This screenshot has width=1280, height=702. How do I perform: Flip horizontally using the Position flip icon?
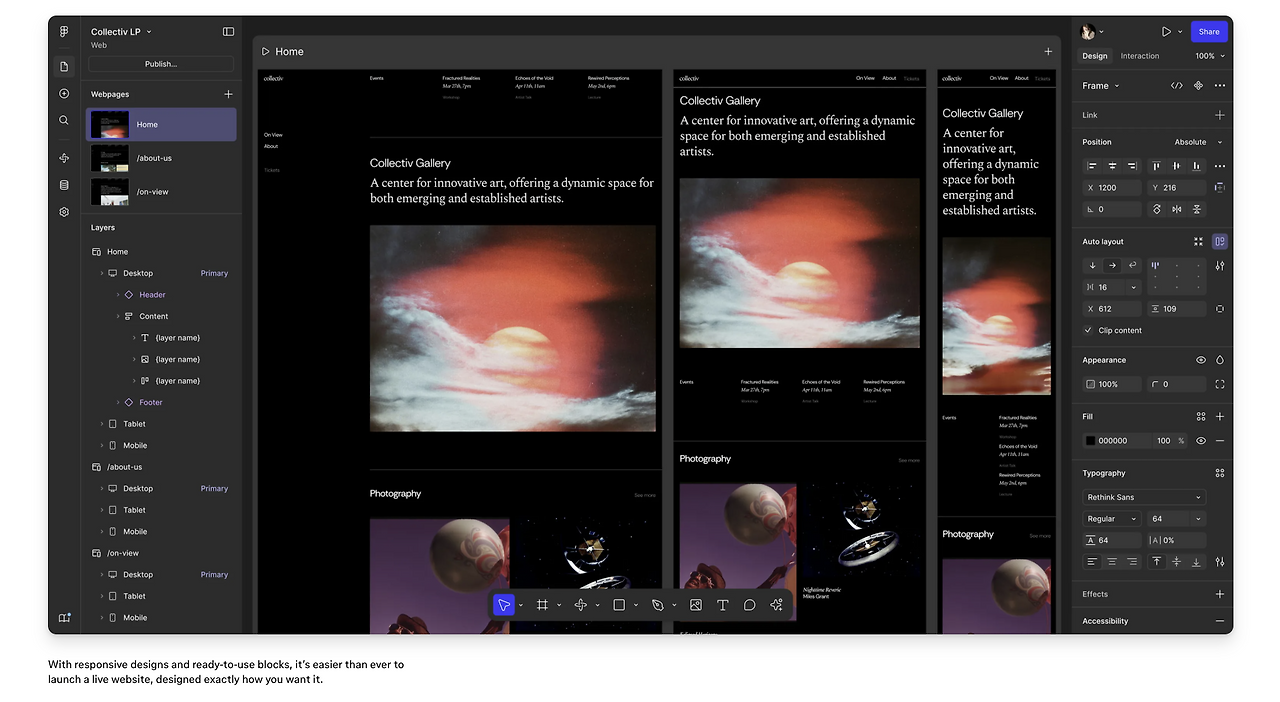(1177, 209)
